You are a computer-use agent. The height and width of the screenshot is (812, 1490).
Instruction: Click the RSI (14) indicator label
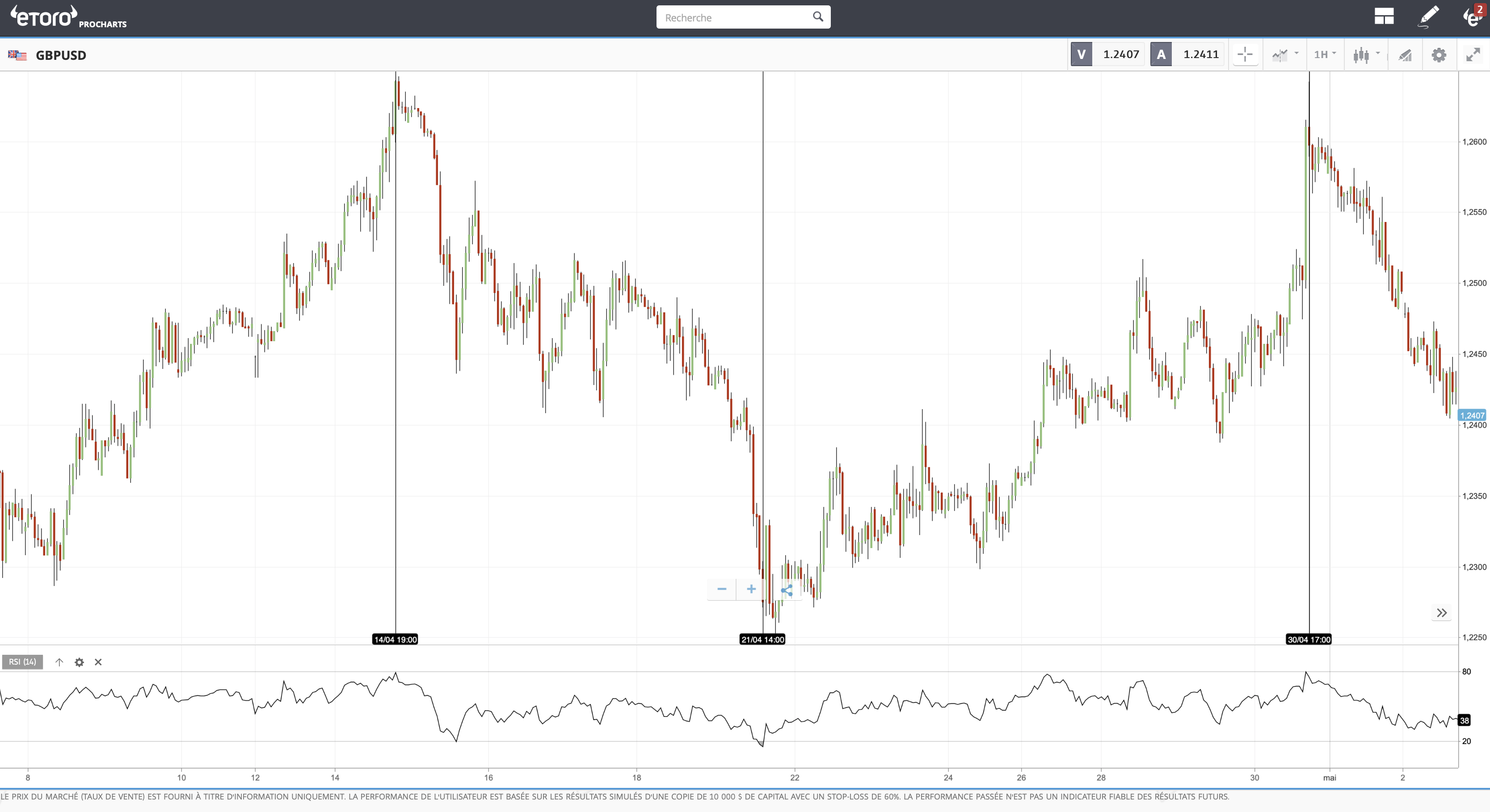point(22,662)
